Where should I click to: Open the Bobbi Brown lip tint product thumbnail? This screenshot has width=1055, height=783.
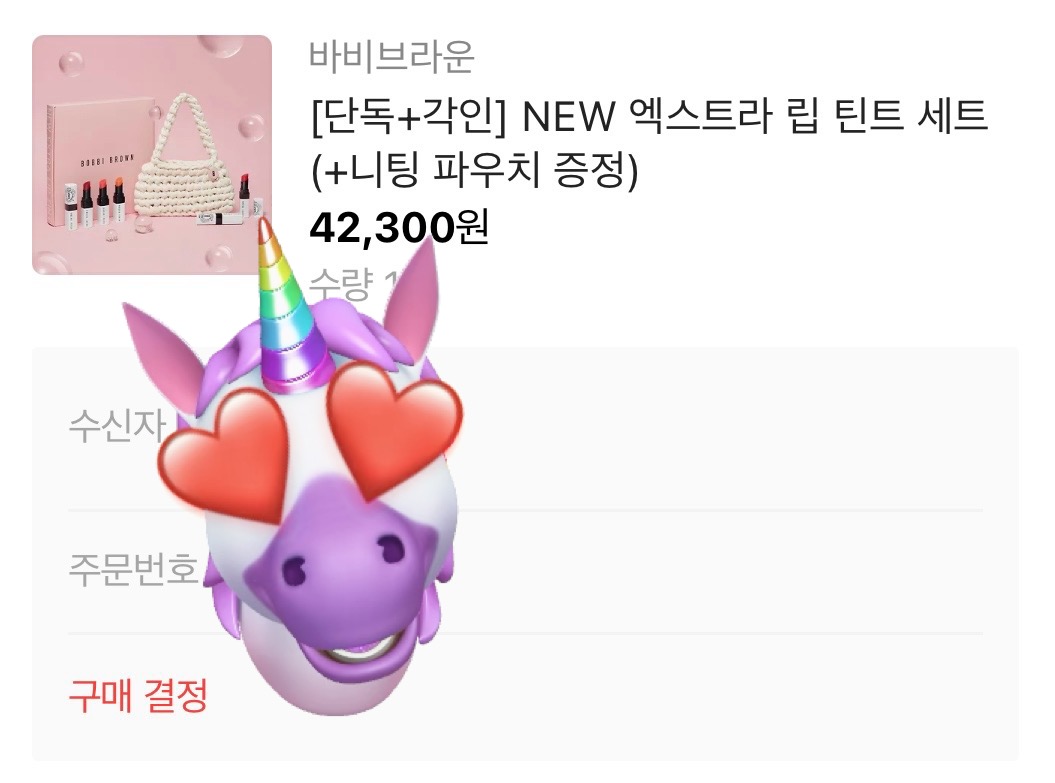point(152,155)
